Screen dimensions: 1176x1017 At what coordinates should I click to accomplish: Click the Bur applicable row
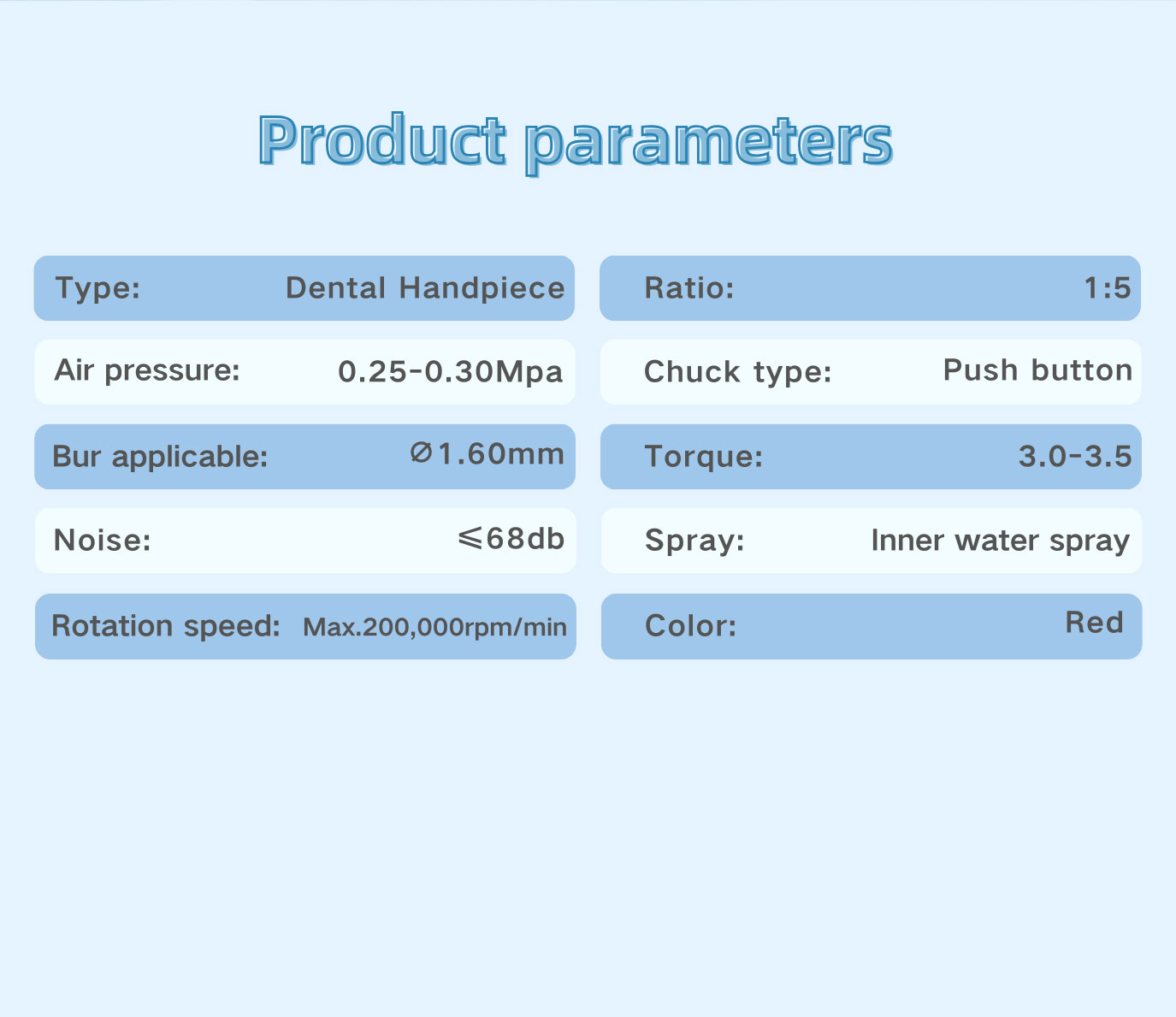coord(304,457)
